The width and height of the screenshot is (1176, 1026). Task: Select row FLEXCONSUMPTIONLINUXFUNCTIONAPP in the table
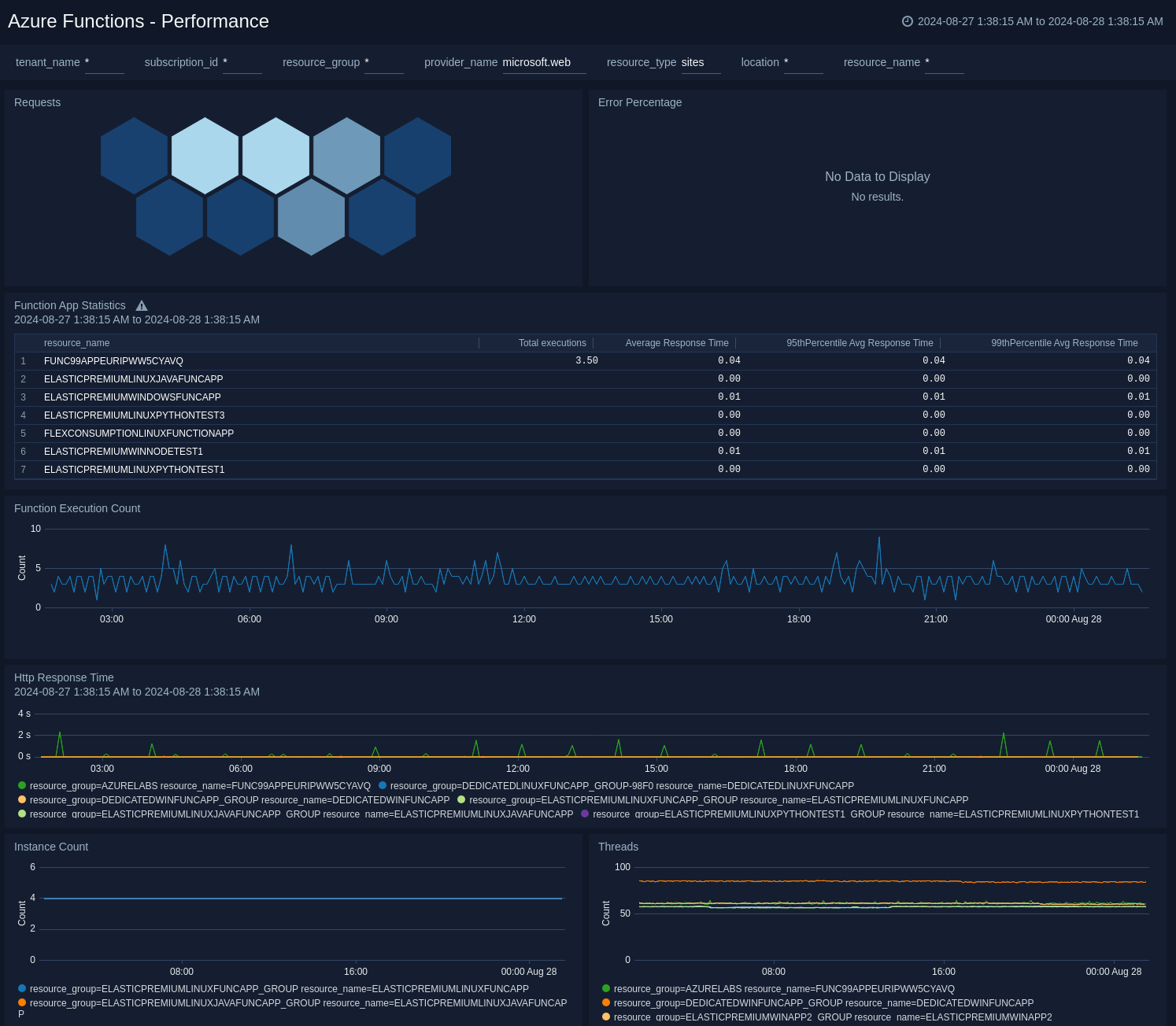[x=586, y=434]
